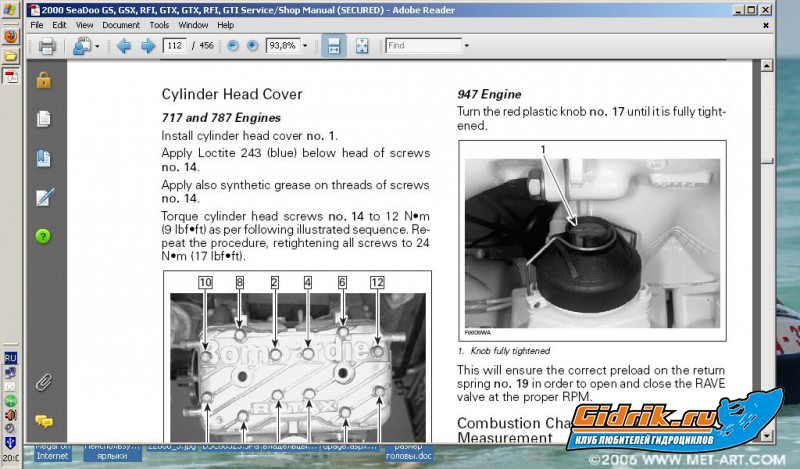The width and height of the screenshot is (800, 469).
Task: Expand the Find options dropdown arrow
Action: pyautogui.click(x=465, y=46)
